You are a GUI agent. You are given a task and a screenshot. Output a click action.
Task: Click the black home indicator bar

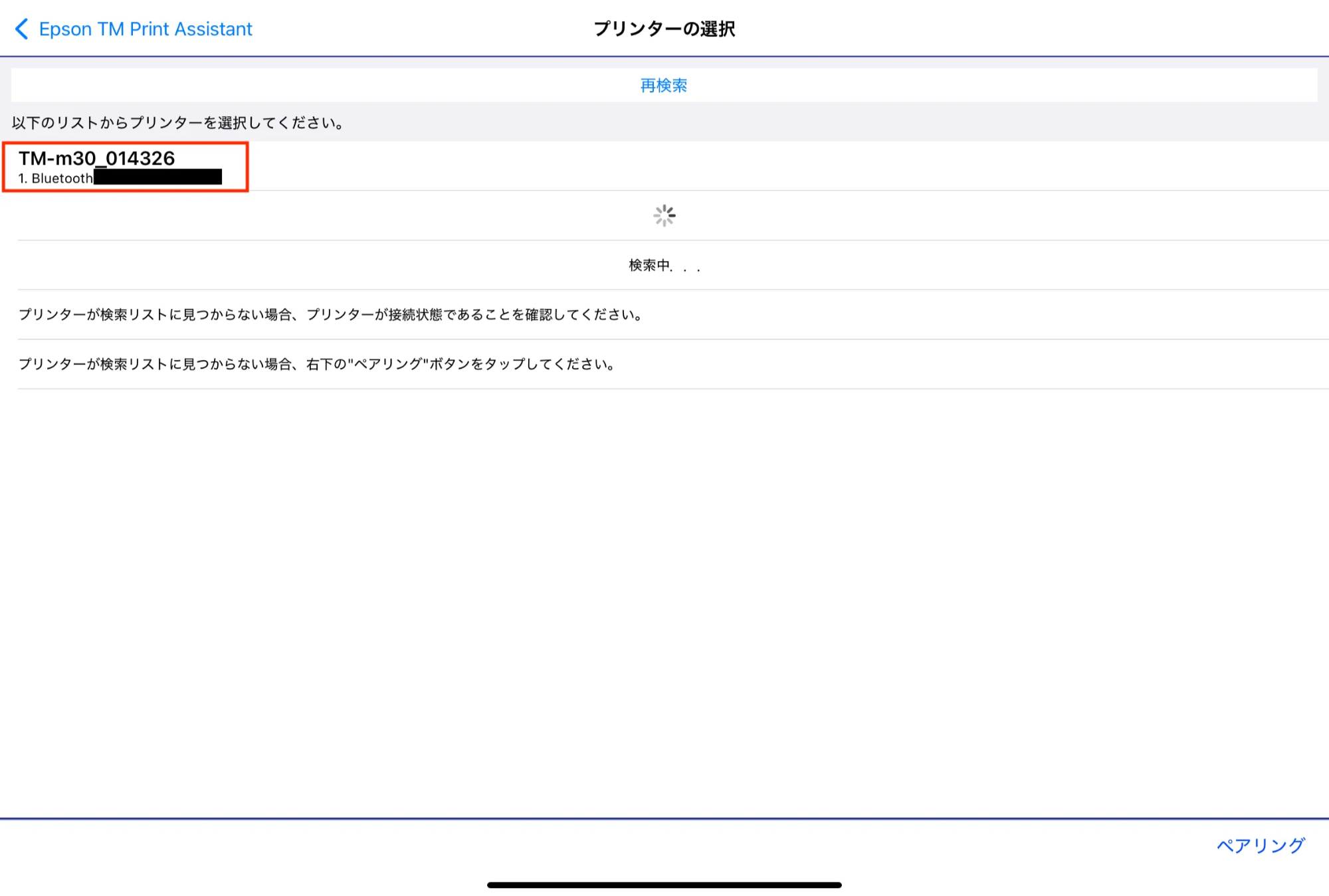click(x=664, y=885)
